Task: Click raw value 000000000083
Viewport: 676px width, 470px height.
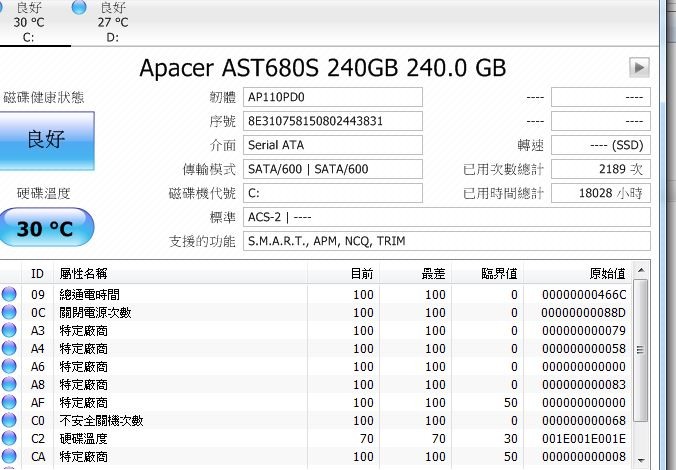Action: pos(584,385)
